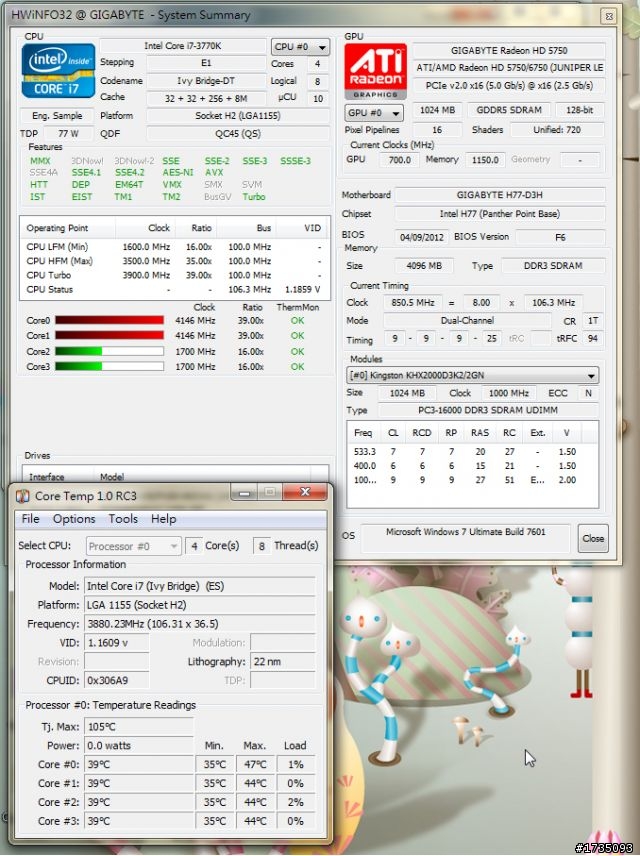Click the Intel H77 (Panther Point Base) chipset field
Image resolution: width=640 pixels, height=856 pixels.
tap(500, 214)
